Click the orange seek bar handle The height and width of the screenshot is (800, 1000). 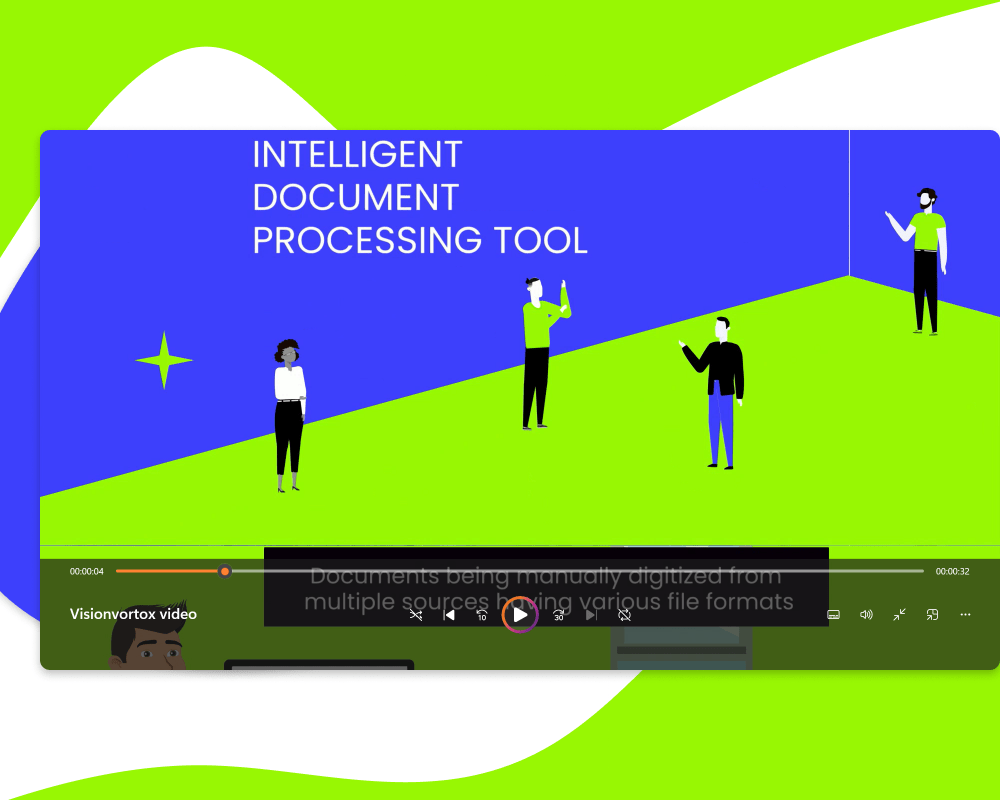coord(225,571)
